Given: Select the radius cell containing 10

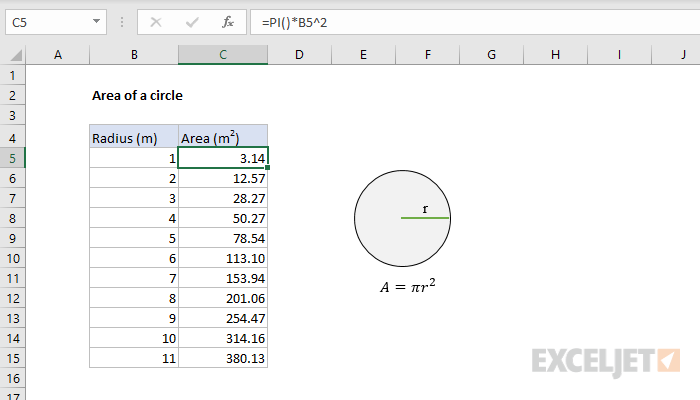Looking at the screenshot, I should 134,338.
